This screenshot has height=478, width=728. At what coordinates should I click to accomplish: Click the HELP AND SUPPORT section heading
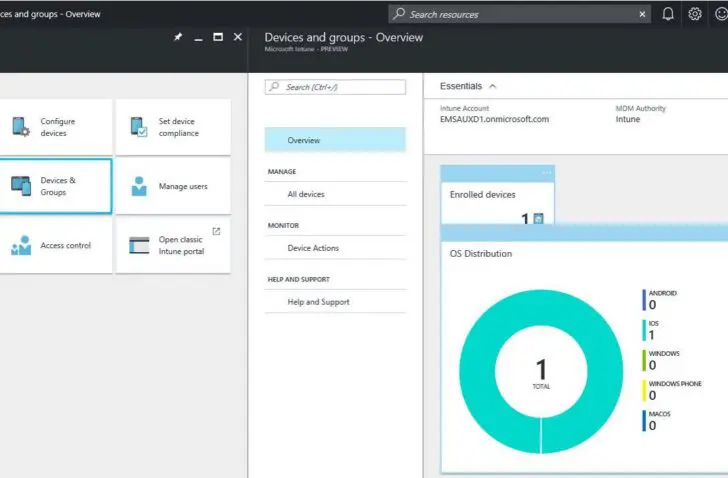click(x=299, y=279)
